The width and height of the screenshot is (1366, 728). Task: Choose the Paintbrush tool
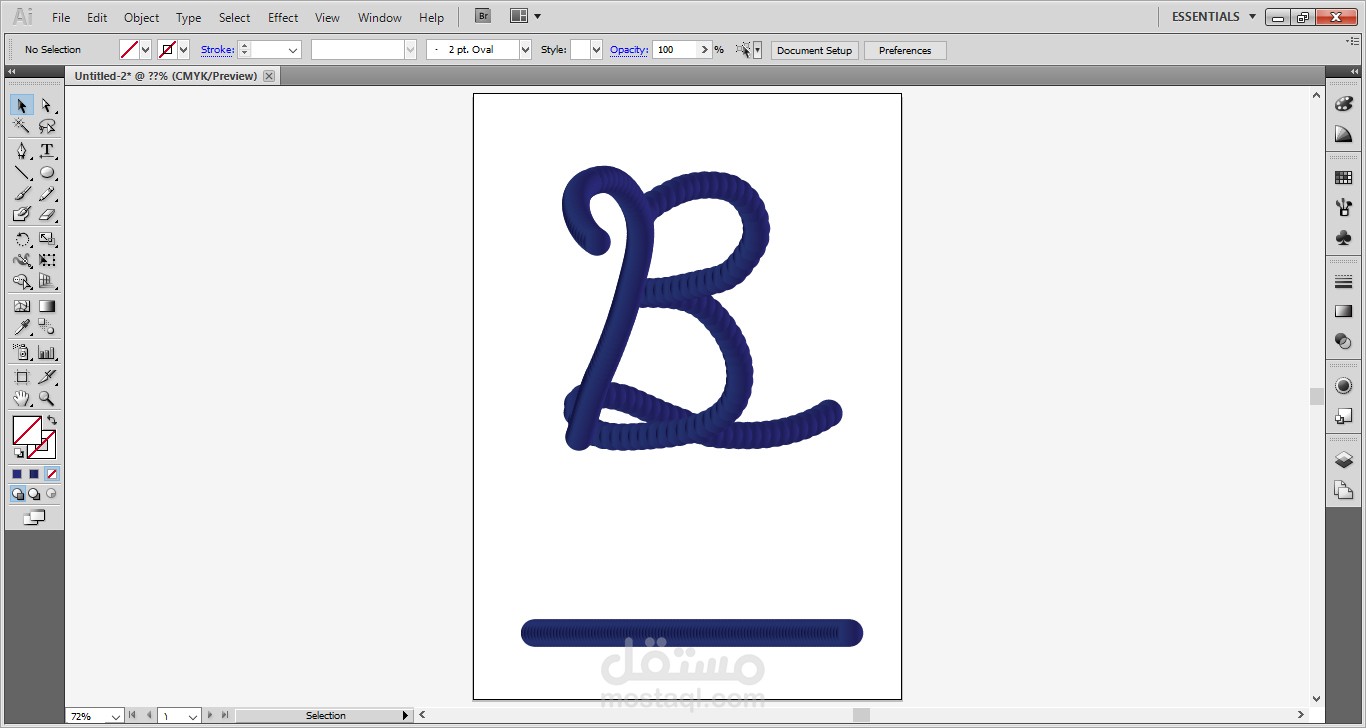tap(22, 194)
